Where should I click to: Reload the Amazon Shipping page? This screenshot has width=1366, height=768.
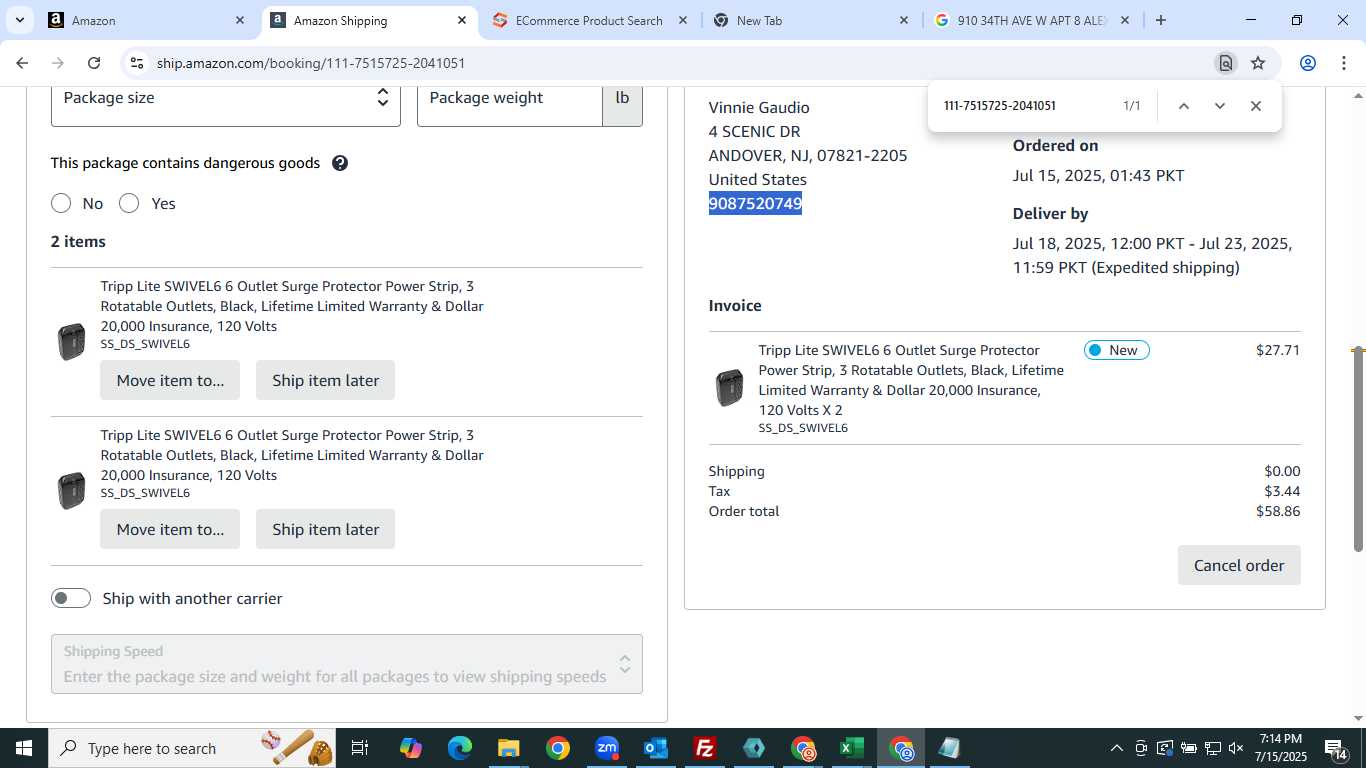tap(94, 63)
